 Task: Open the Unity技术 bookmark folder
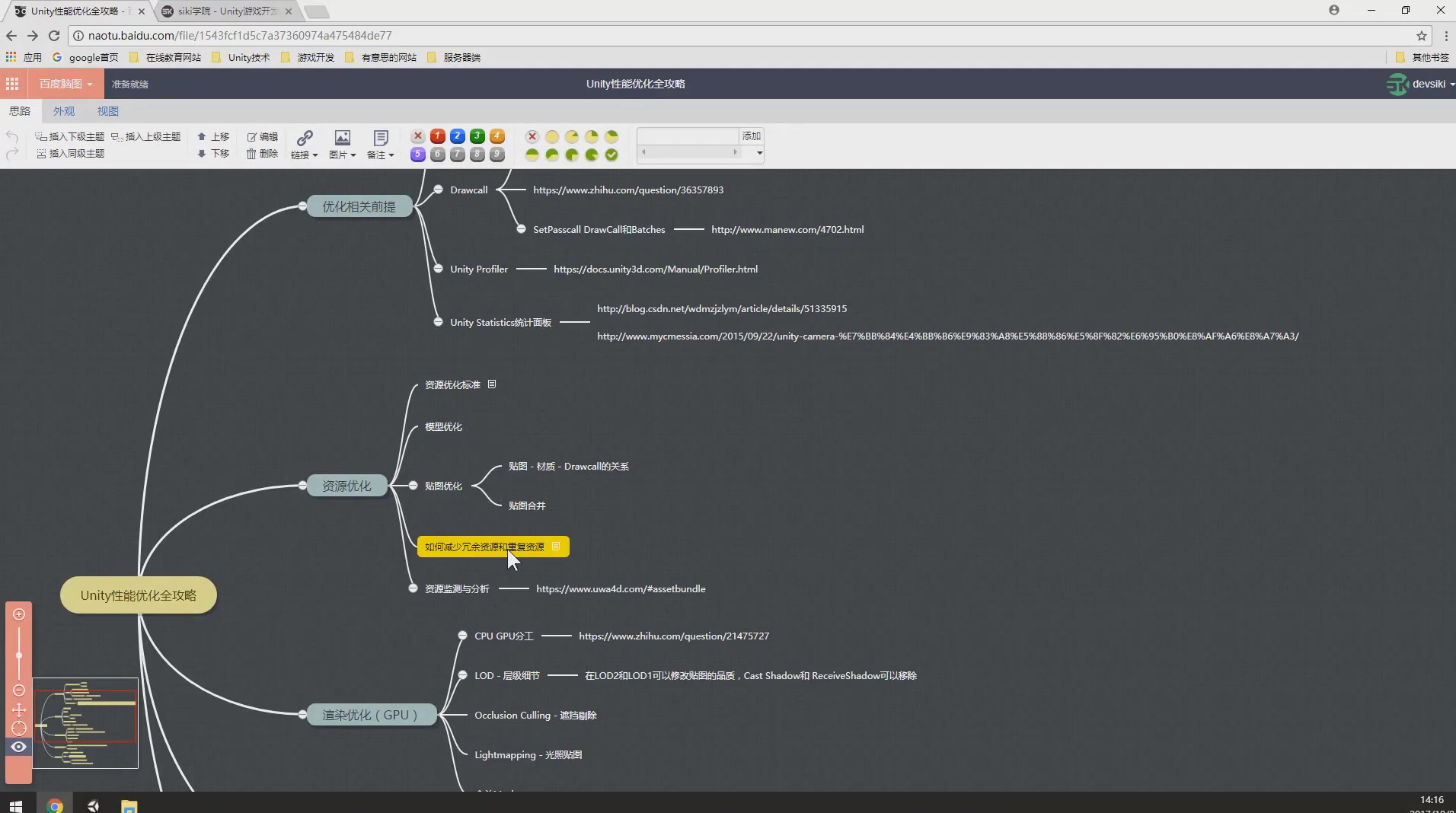(x=241, y=57)
